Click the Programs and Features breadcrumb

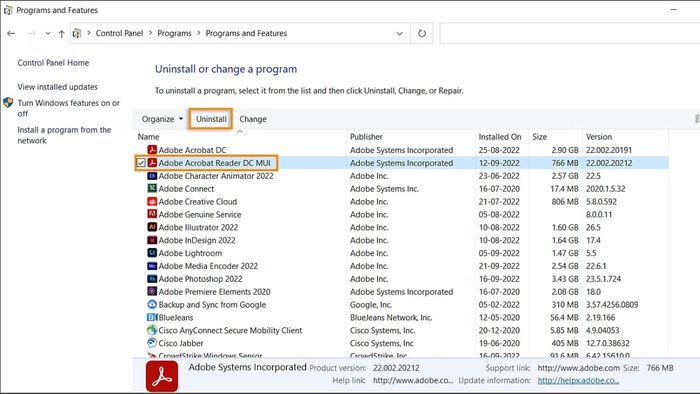[246, 33]
